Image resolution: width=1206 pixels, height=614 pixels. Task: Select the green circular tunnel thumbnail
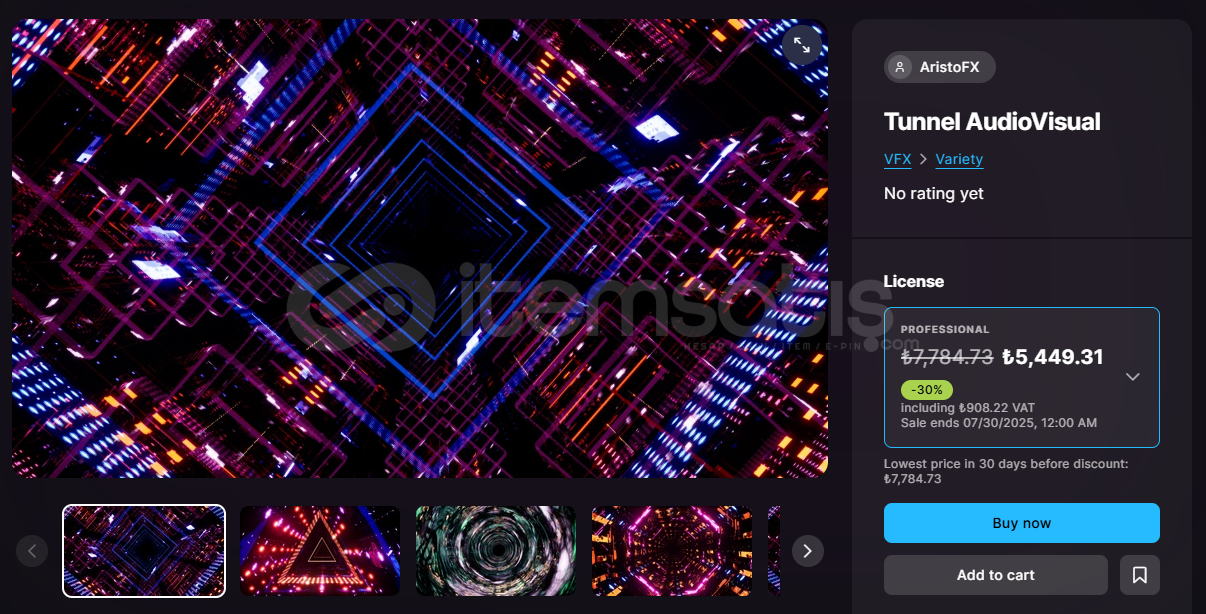pyautogui.click(x=496, y=551)
